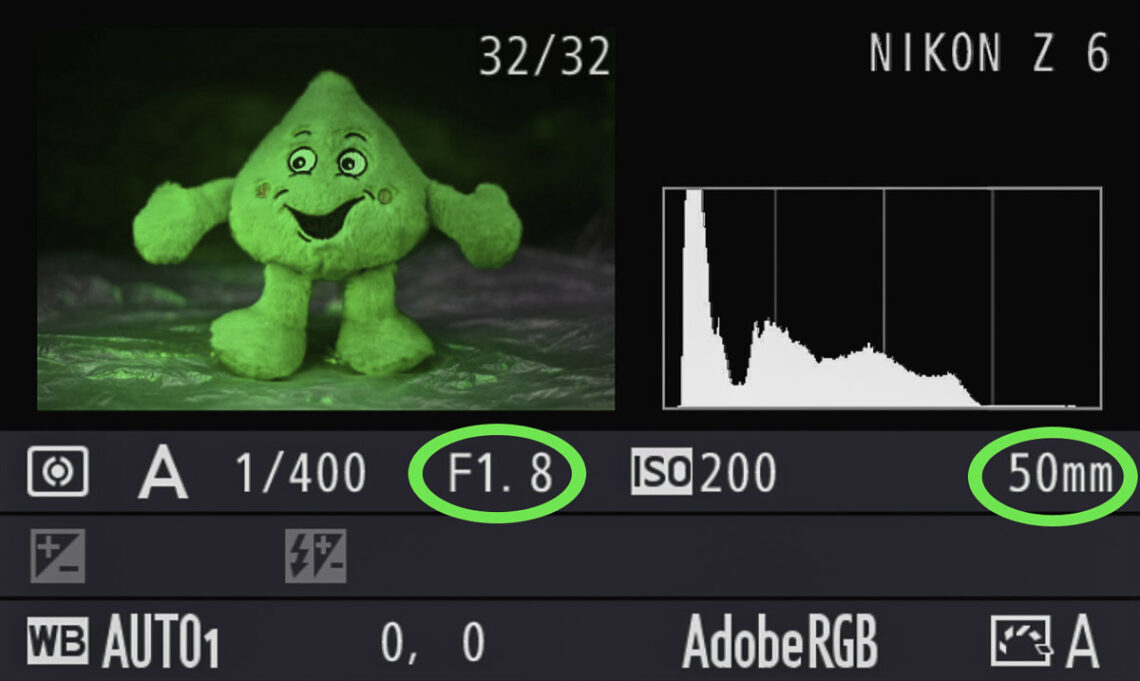1140x681 pixels.
Task: Click the exposure compensation icon
Action: 57,556
